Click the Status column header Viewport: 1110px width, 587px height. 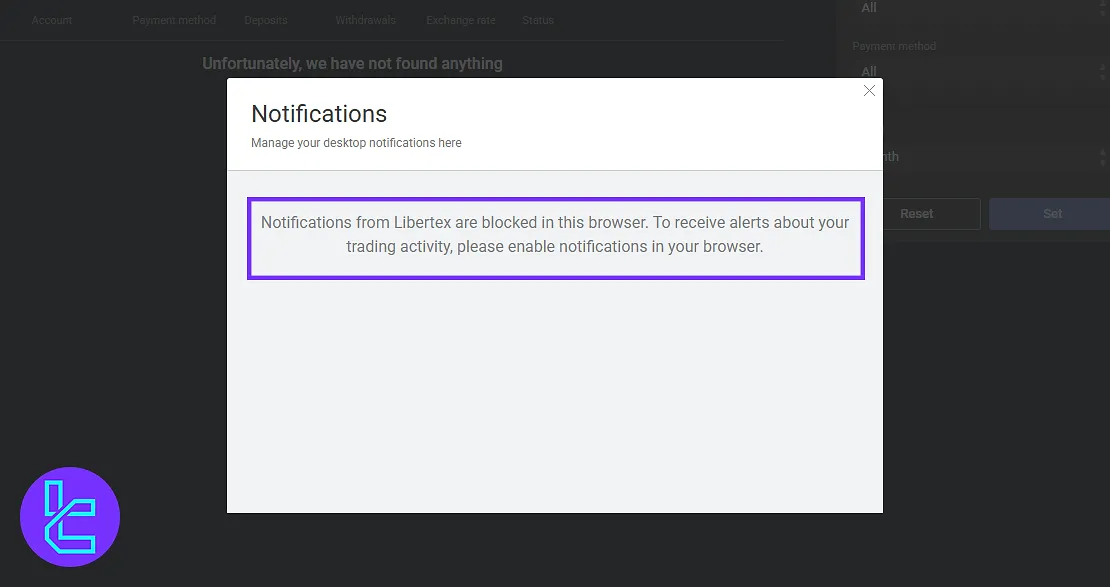(538, 20)
